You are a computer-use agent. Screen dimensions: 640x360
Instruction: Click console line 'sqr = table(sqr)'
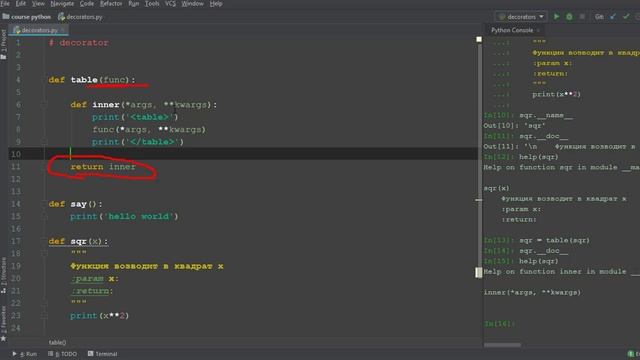(554, 240)
